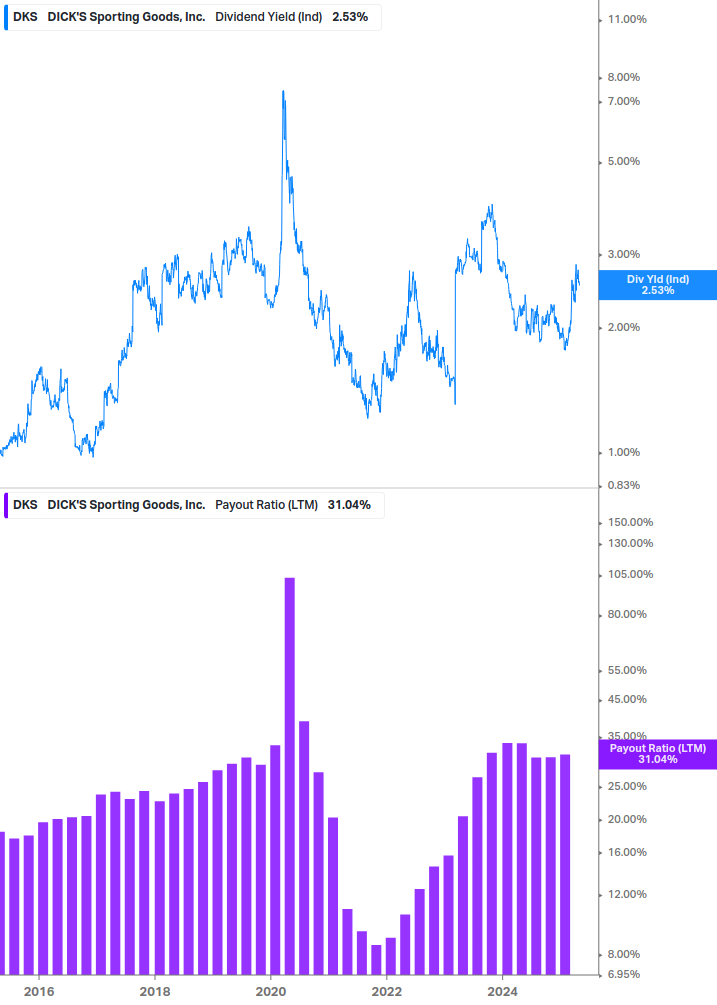Click the 20.00% payout axis label
Screen dimensions: 717x1005
[x=627, y=820]
